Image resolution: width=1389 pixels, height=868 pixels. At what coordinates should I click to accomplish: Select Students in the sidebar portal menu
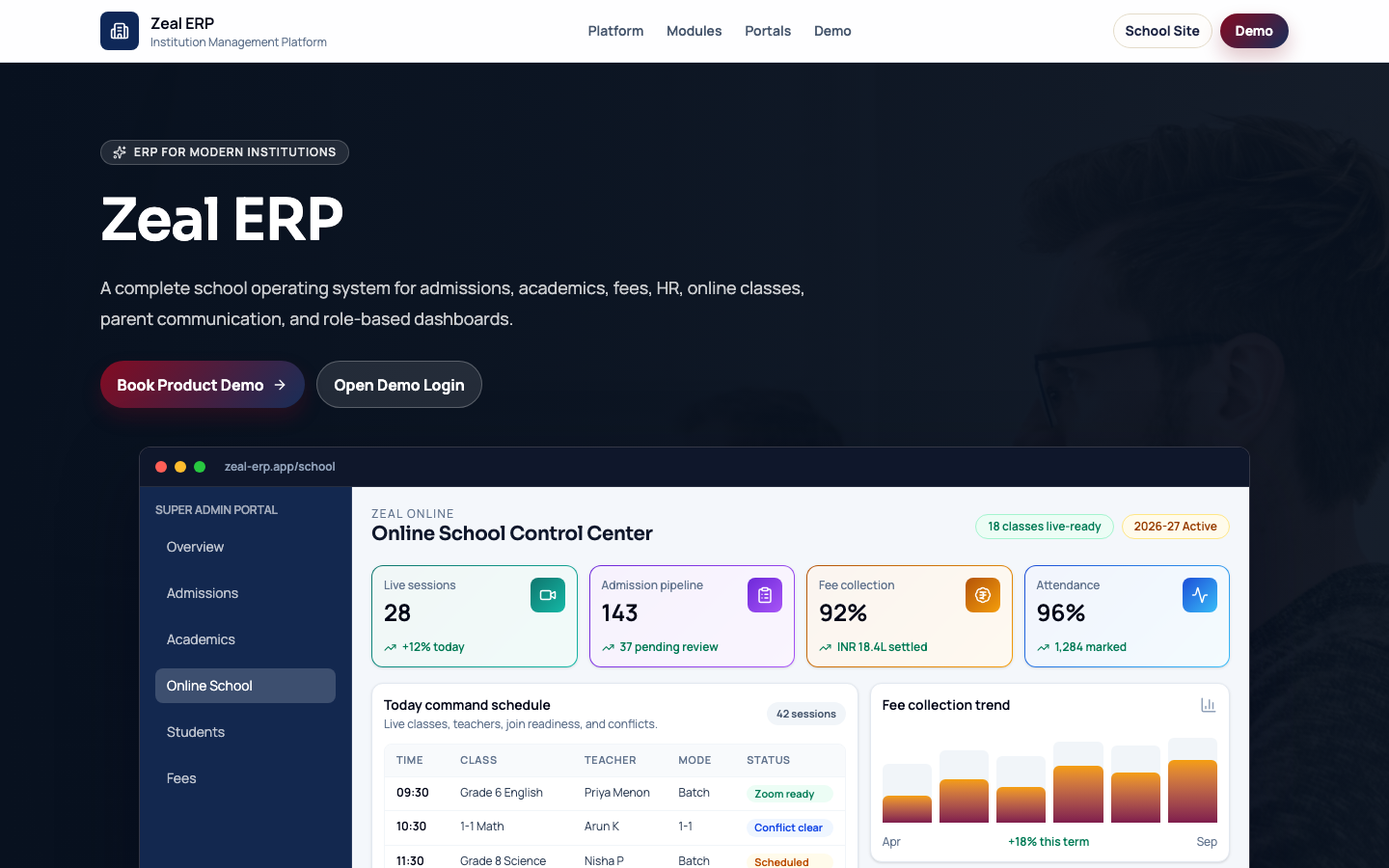coord(245,732)
